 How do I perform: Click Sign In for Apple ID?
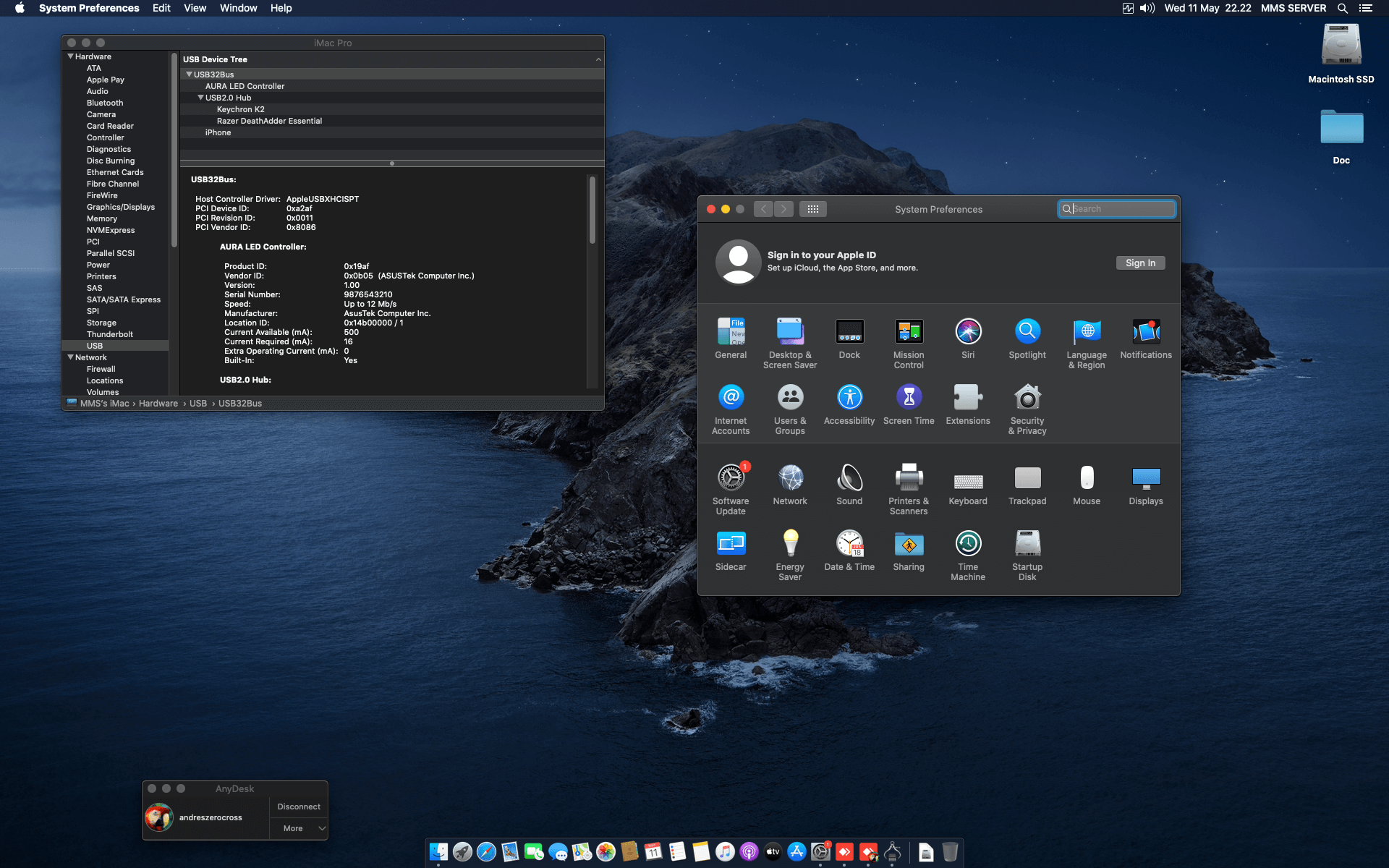1140,263
